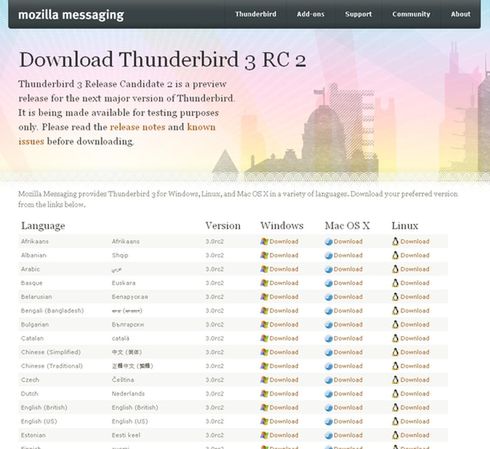Open the About navigation item
The image size is (490, 449).
[461, 14]
